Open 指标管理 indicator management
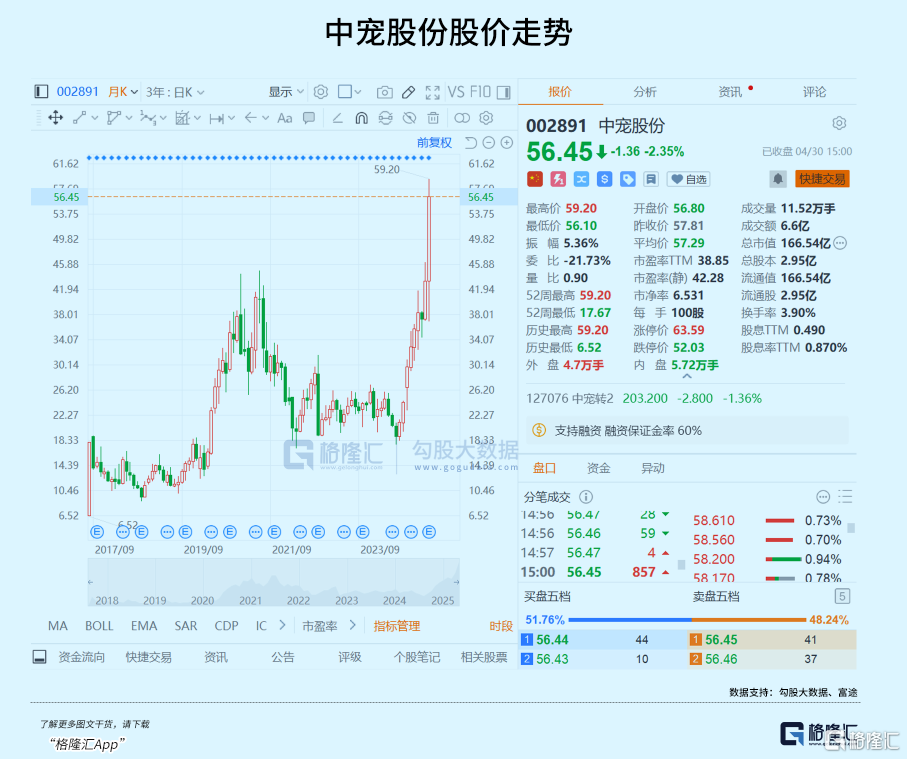Screen dimensions: 907x759 (397, 626)
